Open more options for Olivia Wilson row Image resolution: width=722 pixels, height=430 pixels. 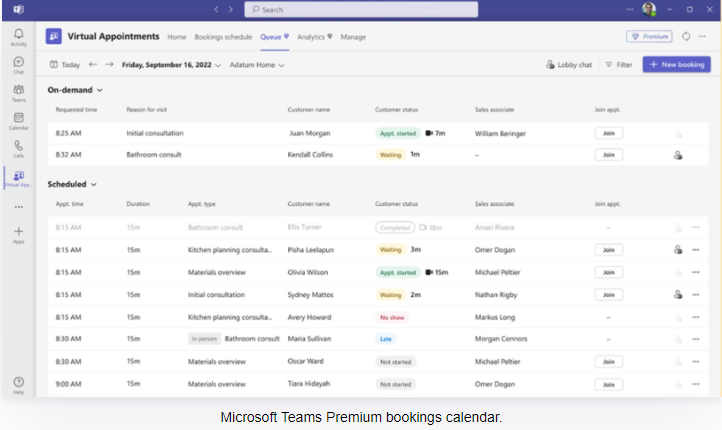(x=695, y=272)
